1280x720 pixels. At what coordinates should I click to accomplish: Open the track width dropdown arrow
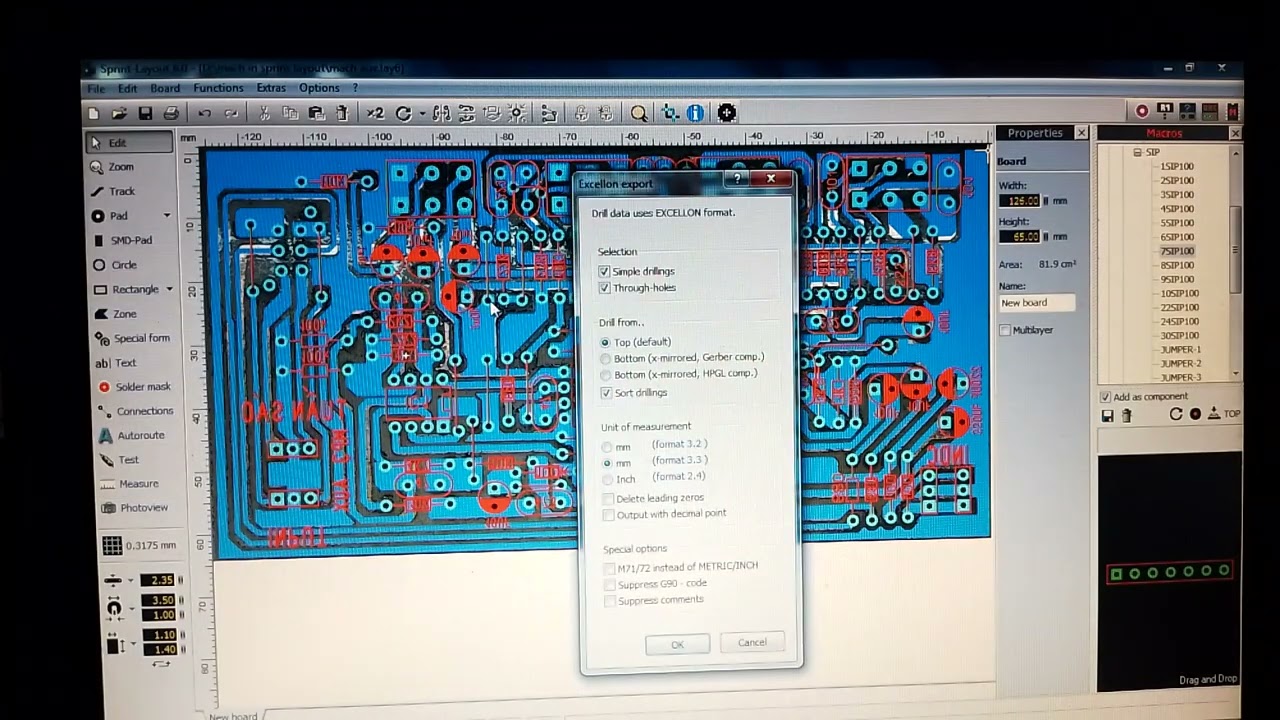131,580
